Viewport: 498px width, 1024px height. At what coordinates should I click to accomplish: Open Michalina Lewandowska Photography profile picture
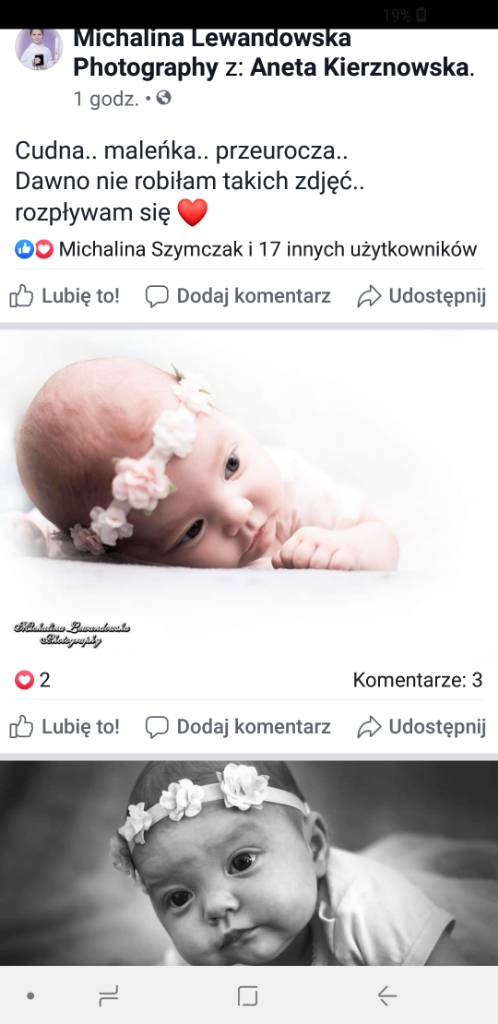39,49
